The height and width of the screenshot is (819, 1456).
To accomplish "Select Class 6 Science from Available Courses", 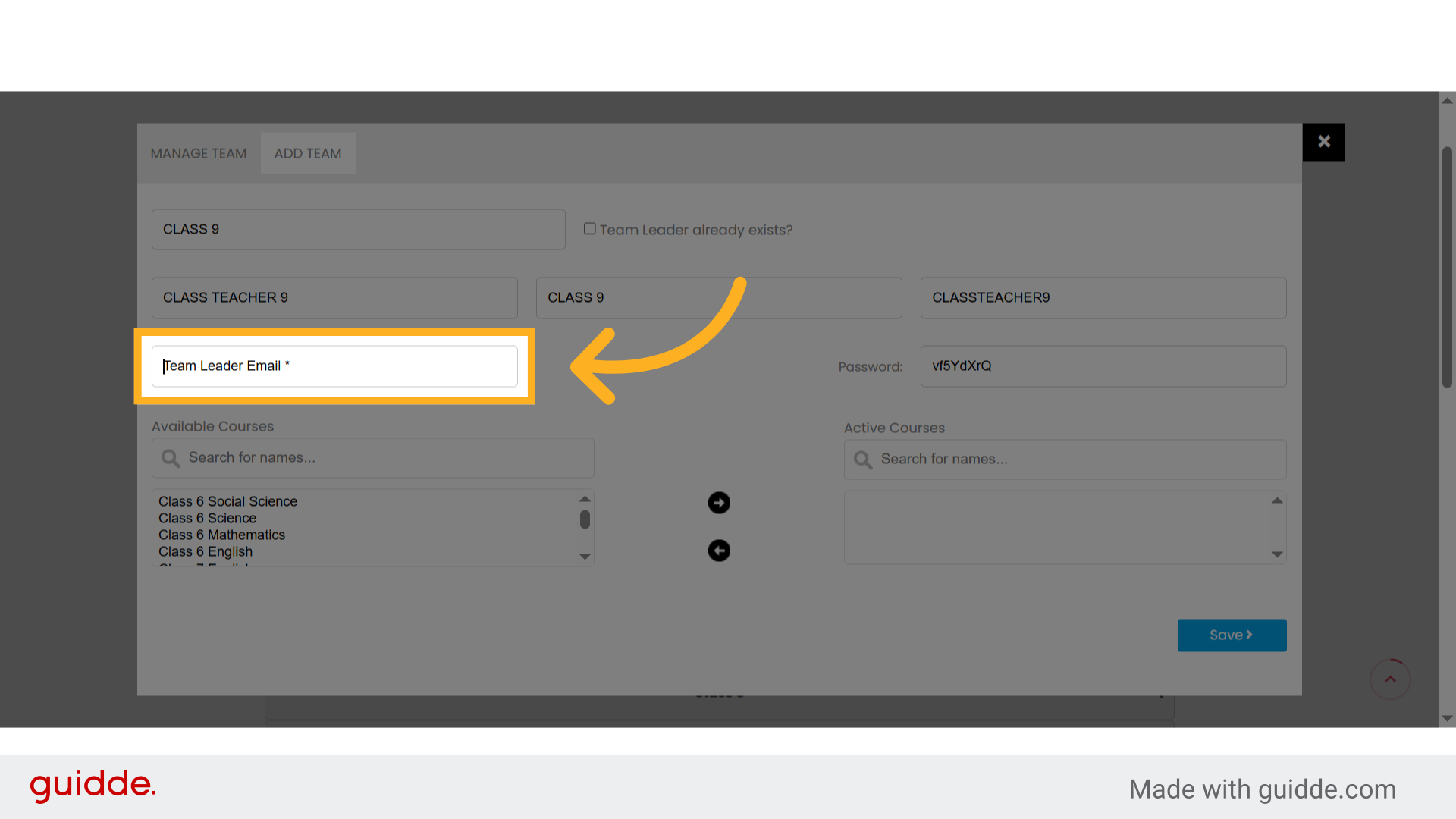I will click(x=207, y=518).
